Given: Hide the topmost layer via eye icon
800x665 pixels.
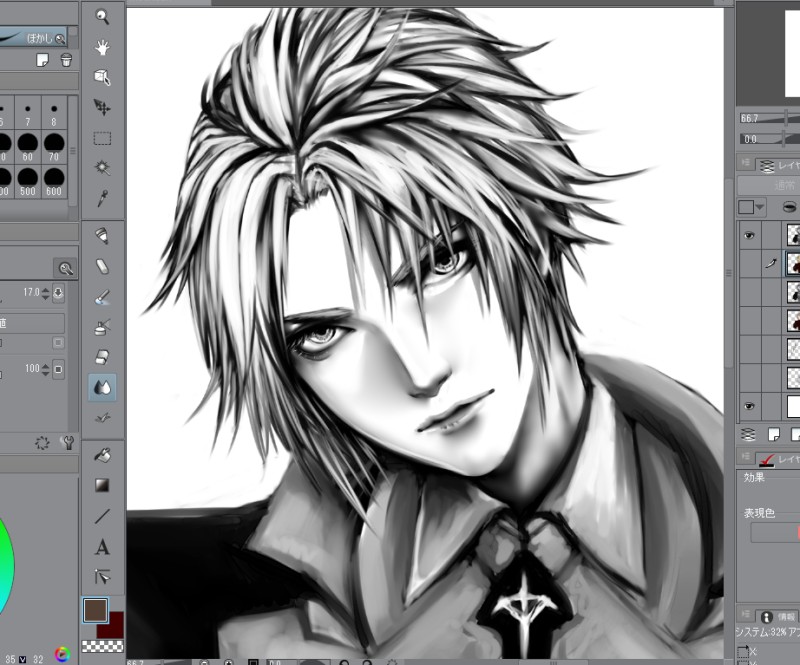Looking at the screenshot, I should (x=749, y=235).
